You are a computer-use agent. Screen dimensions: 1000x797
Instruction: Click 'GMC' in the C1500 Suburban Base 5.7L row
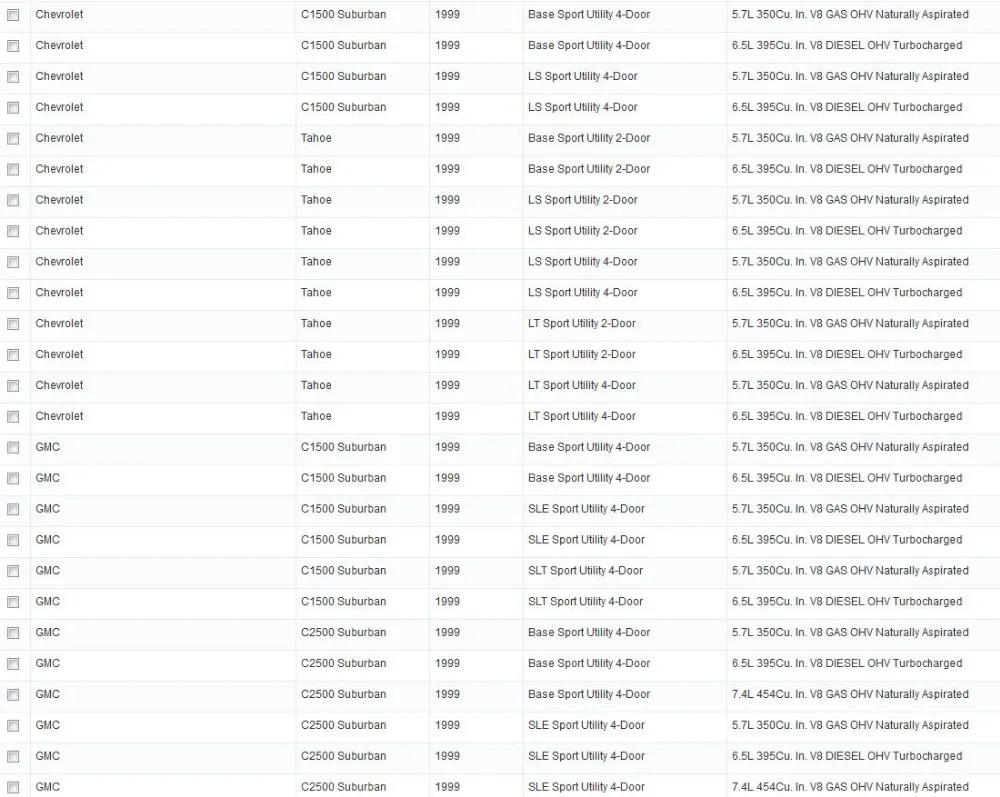pyautogui.click(x=47, y=448)
